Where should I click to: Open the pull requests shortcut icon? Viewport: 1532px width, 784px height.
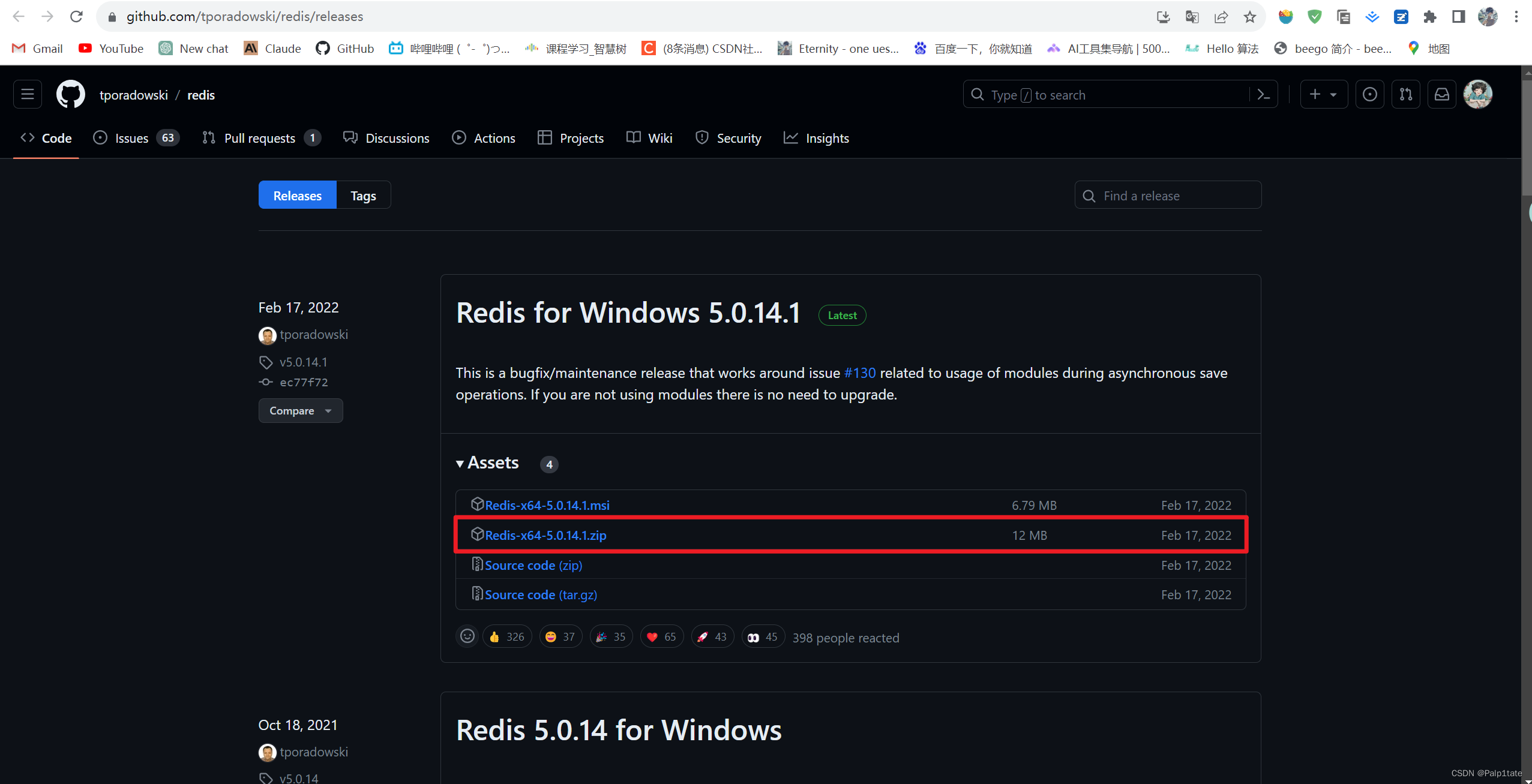1405,95
